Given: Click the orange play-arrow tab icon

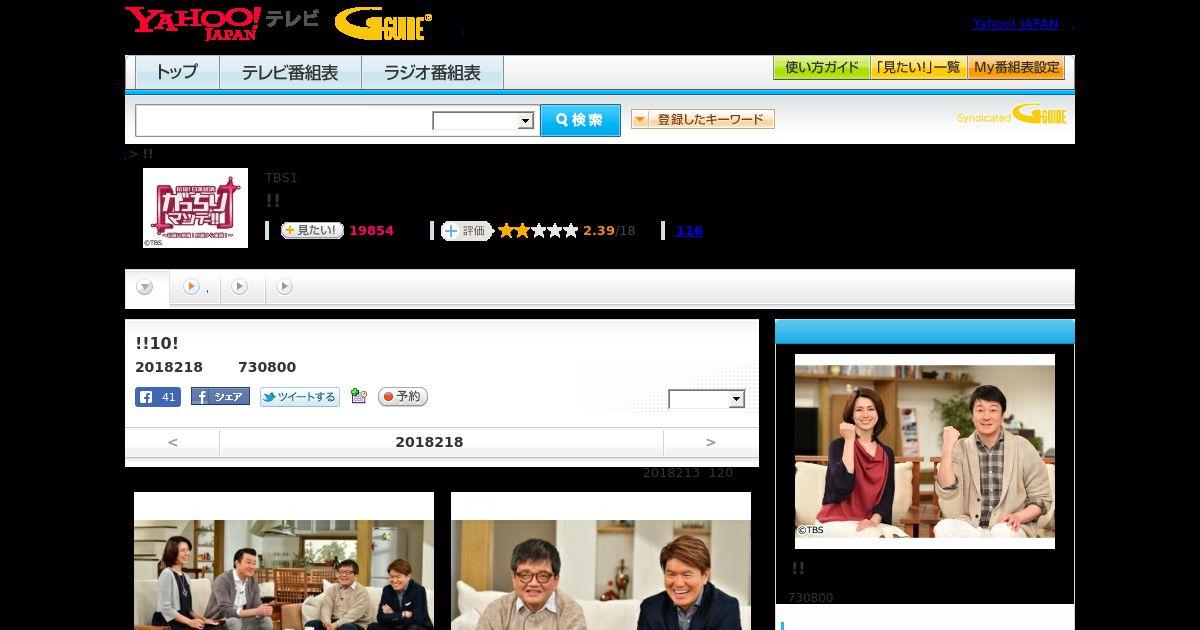Looking at the screenshot, I should click(191, 287).
